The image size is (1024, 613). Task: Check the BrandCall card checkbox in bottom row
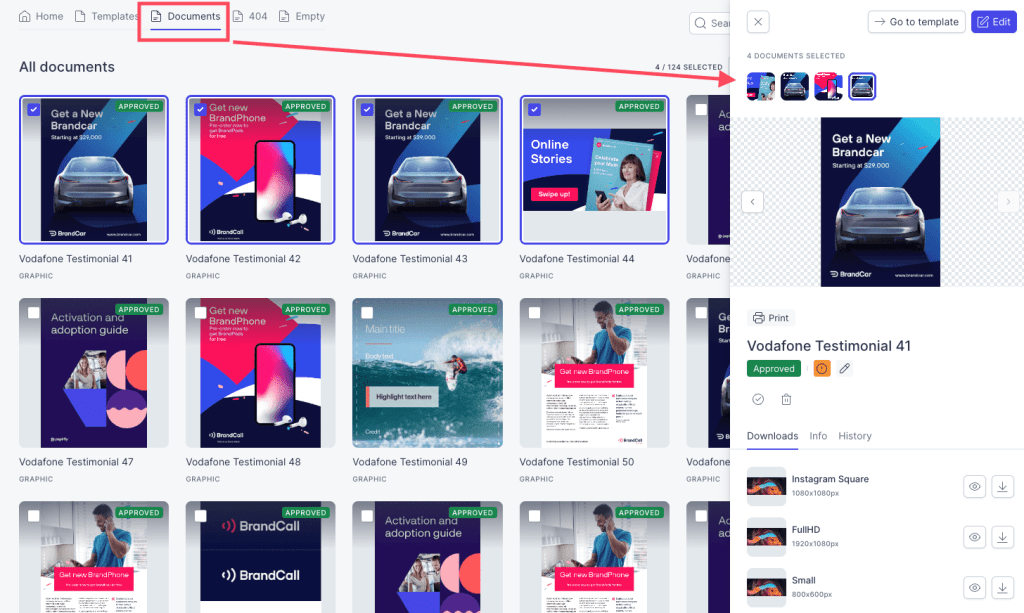(x=200, y=516)
